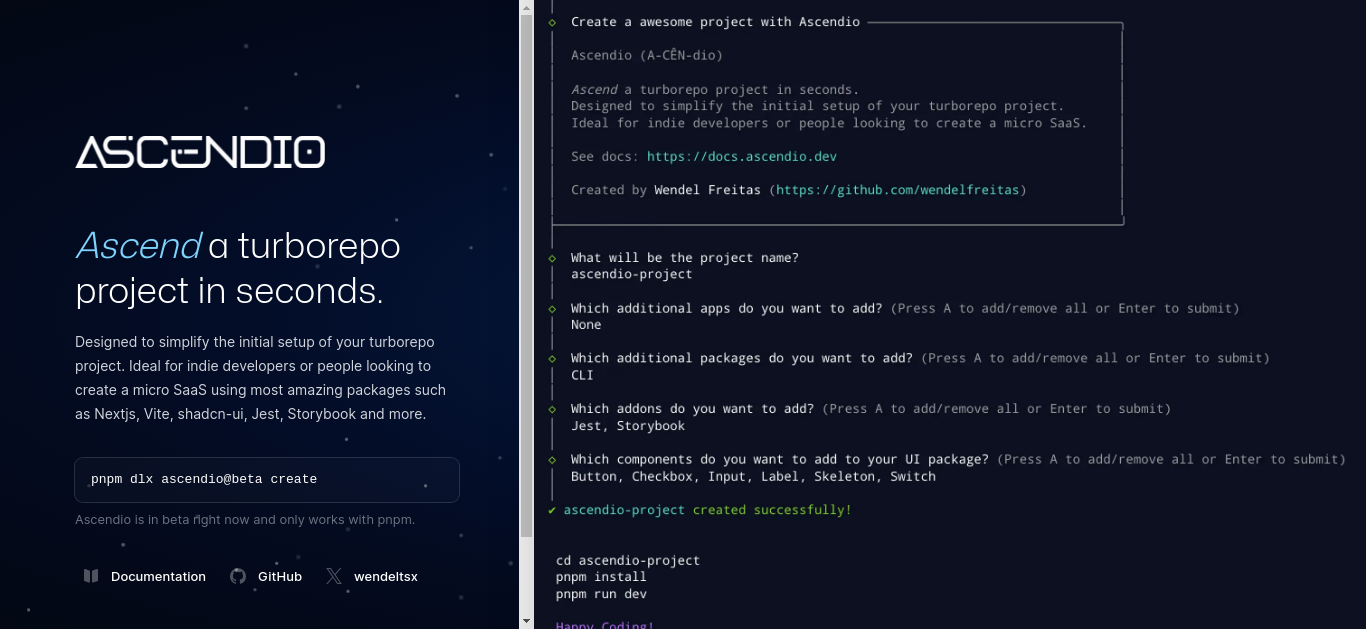Click the GitHub octocat icon
This screenshot has width=1366, height=629.
[x=238, y=576]
